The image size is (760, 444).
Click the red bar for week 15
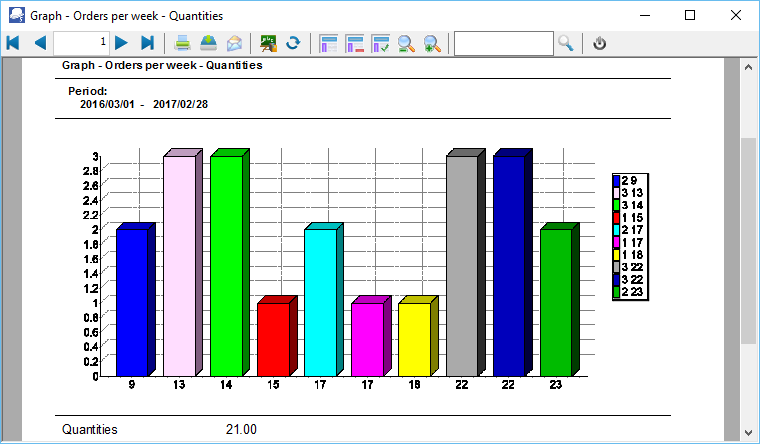pyautogui.click(x=273, y=338)
